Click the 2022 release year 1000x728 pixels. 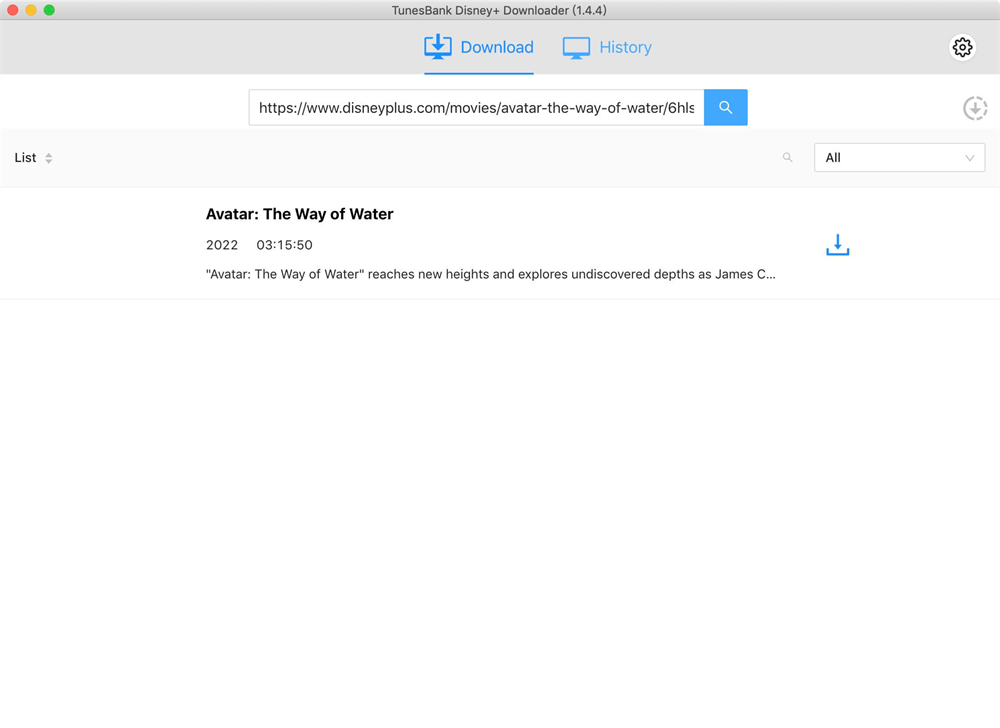[x=222, y=245]
